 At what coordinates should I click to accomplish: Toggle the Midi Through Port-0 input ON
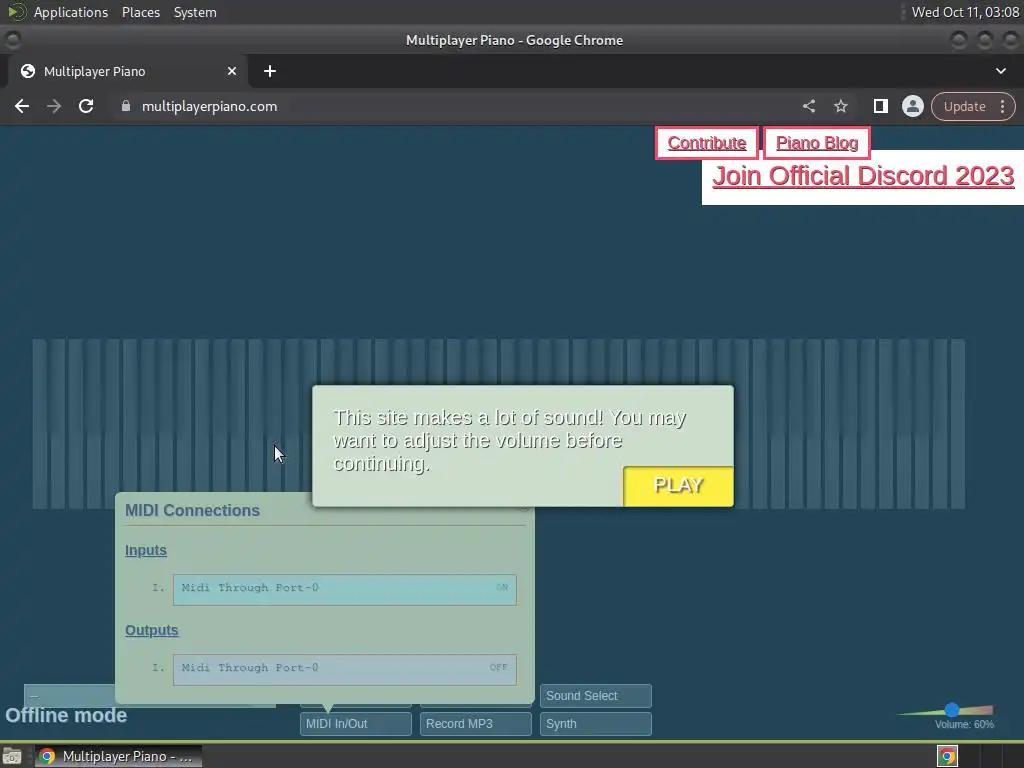coord(345,589)
